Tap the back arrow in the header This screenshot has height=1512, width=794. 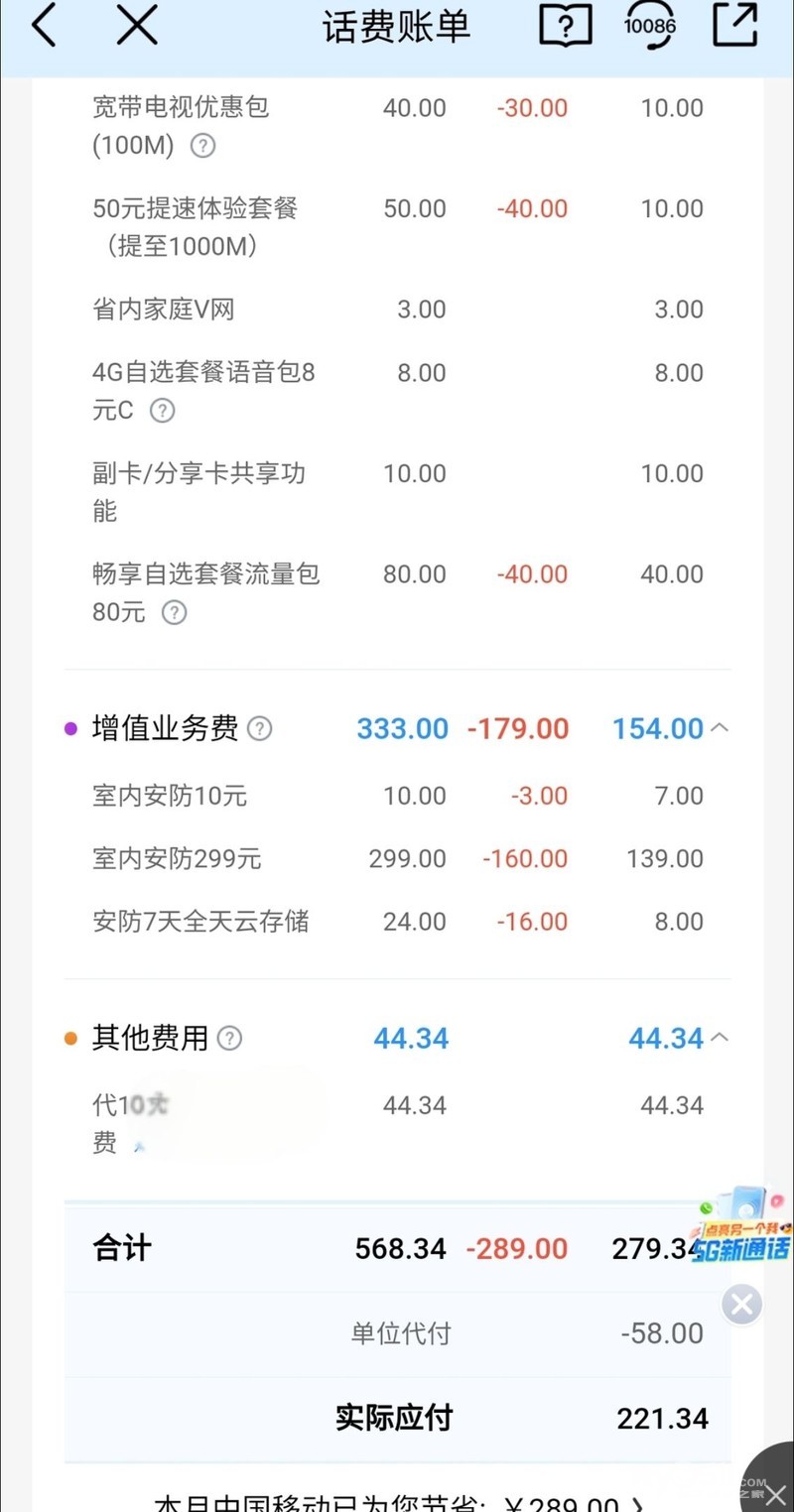point(44,27)
